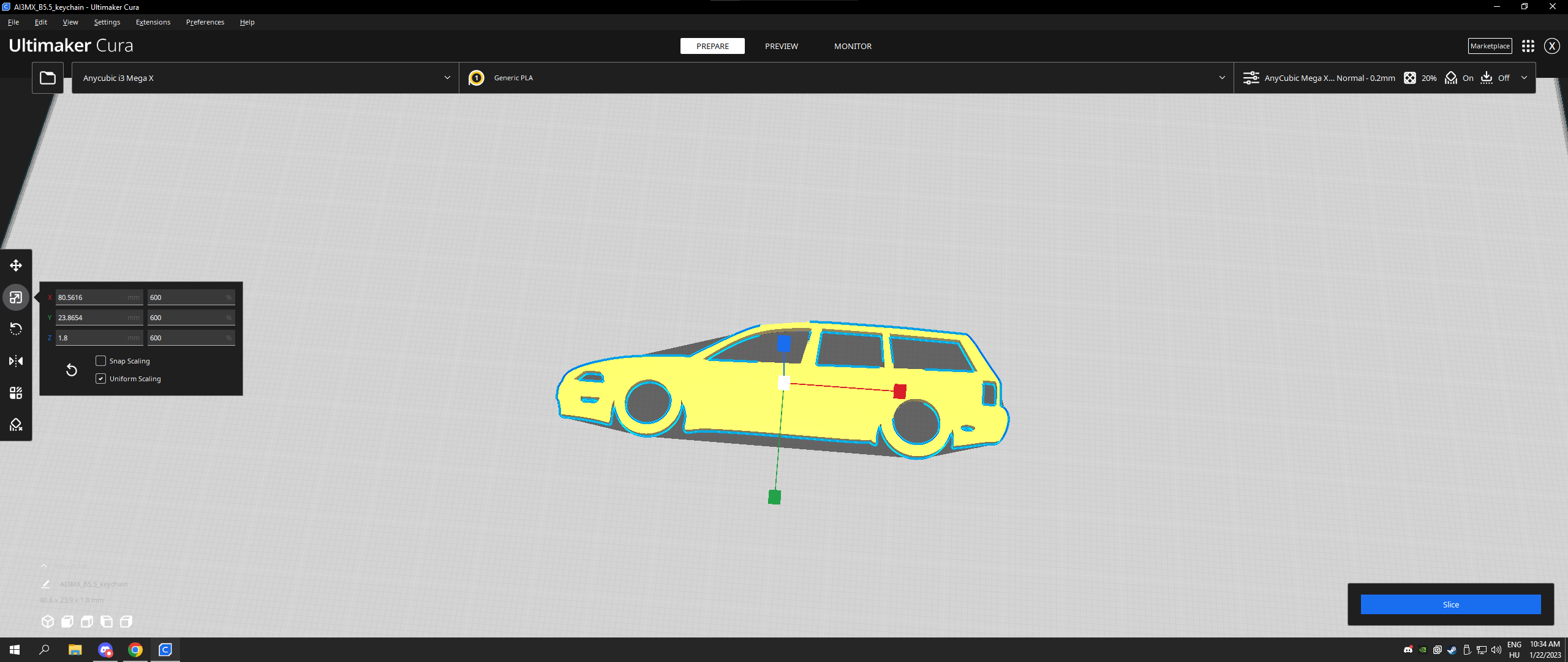The image size is (1568, 662).
Task: Switch to top view cube
Action: (87, 622)
